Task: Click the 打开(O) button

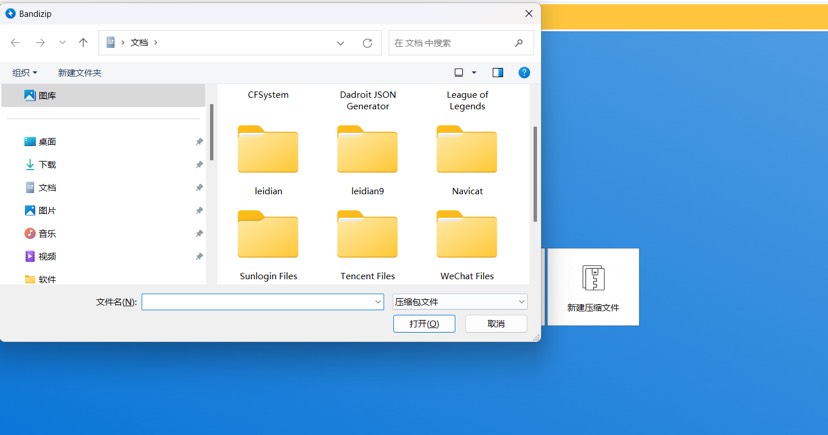Action: (x=424, y=324)
